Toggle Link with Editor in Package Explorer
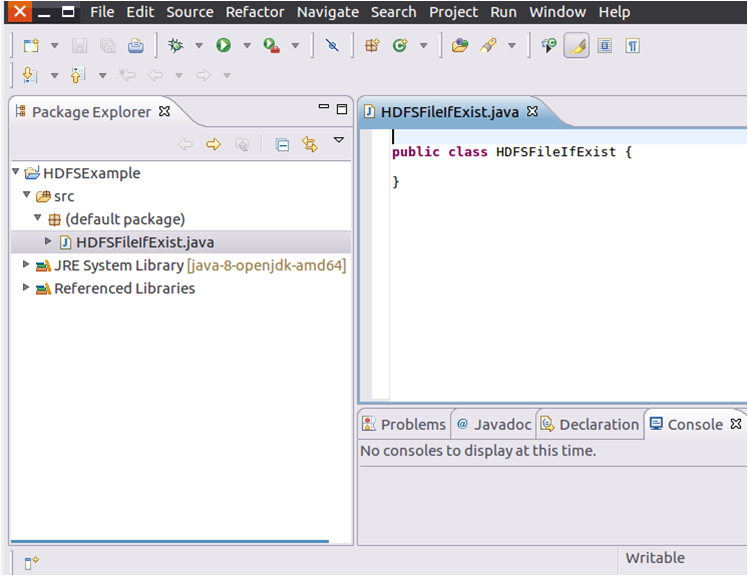The image size is (748, 576). pyautogui.click(x=310, y=145)
